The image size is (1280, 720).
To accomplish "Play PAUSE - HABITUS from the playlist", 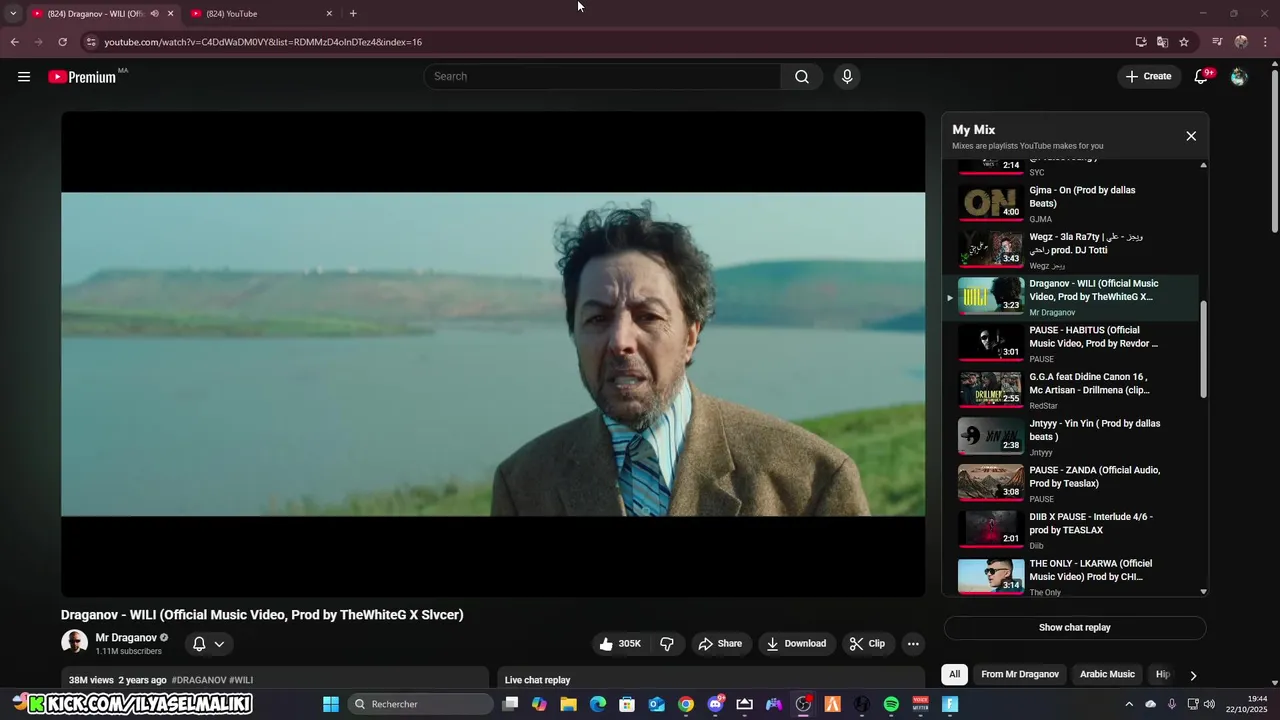I will click(1070, 344).
